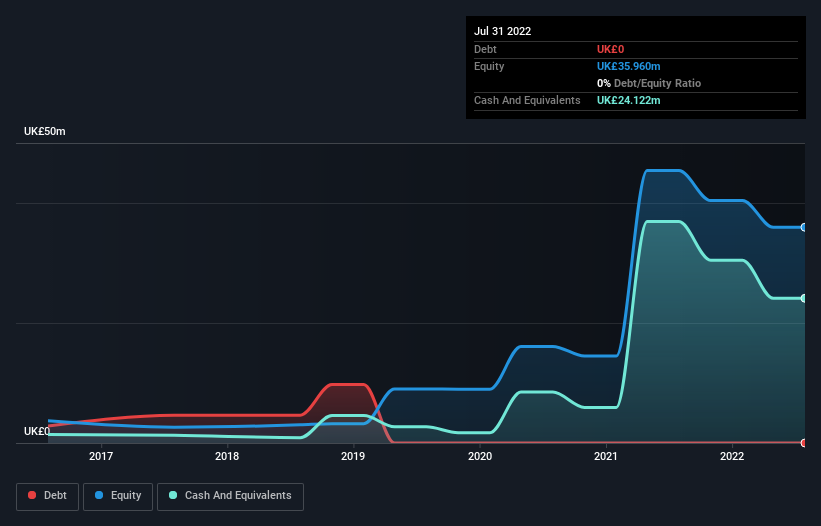Click the UK£0 y-axis label
The height and width of the screenshot is (526, 821).
[x=37, y=431]
